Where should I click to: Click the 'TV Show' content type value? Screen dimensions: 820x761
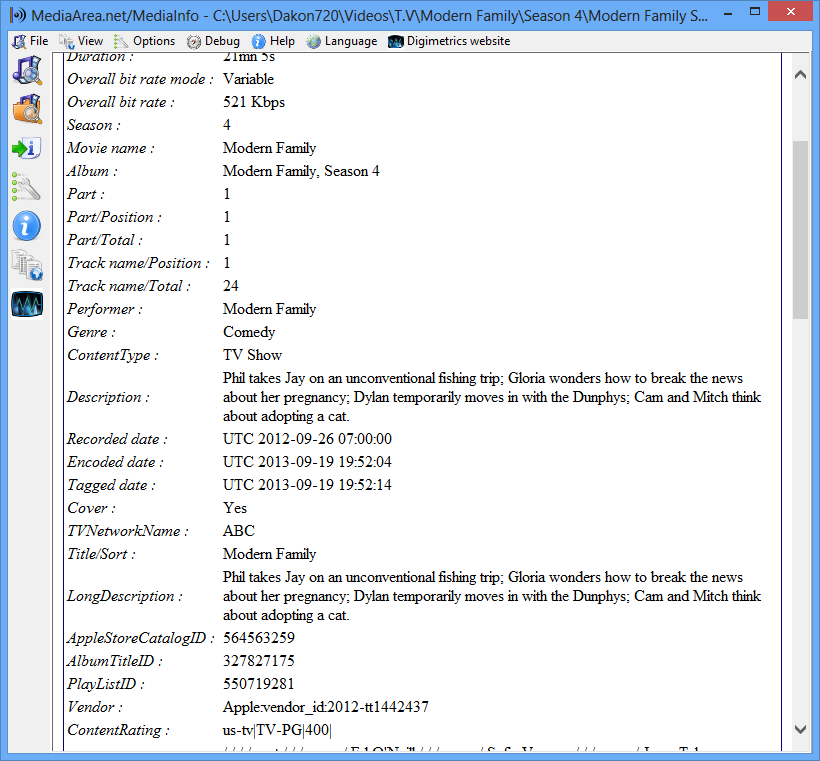point(252,355)
